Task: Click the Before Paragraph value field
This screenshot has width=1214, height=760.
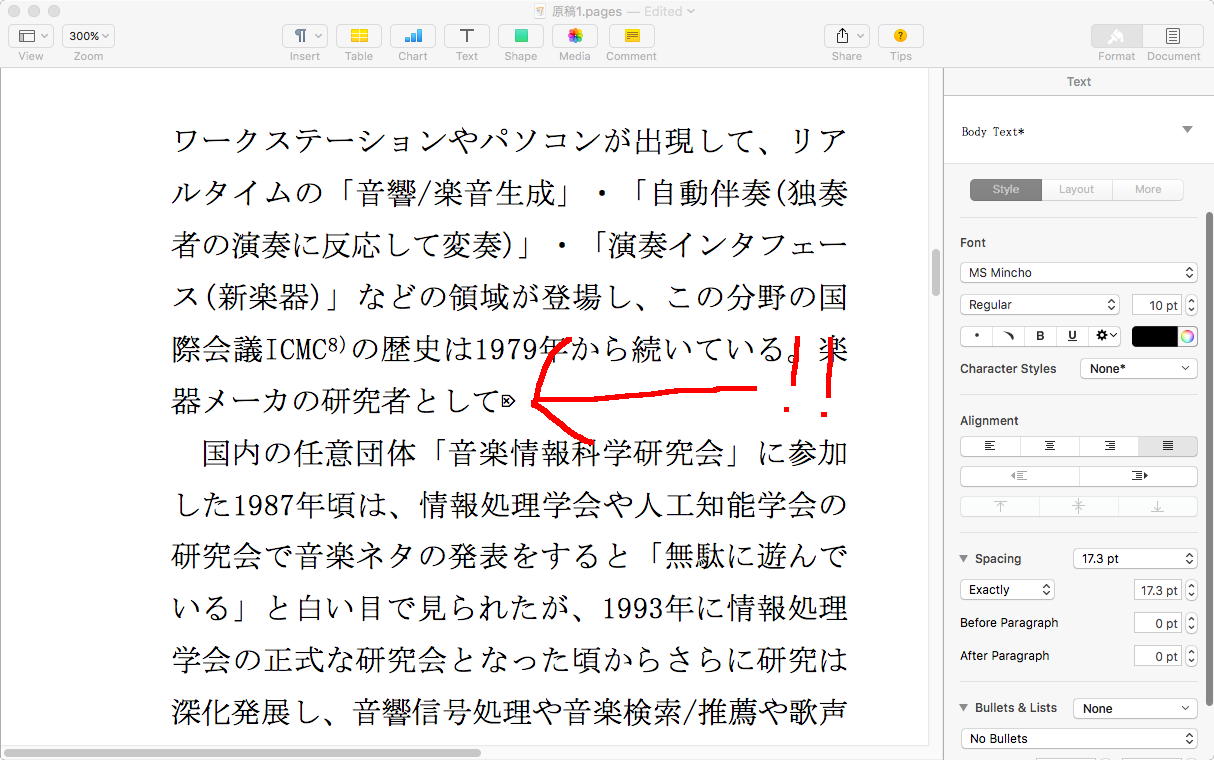Action: pyautogui.click(x=1157, y=623)
